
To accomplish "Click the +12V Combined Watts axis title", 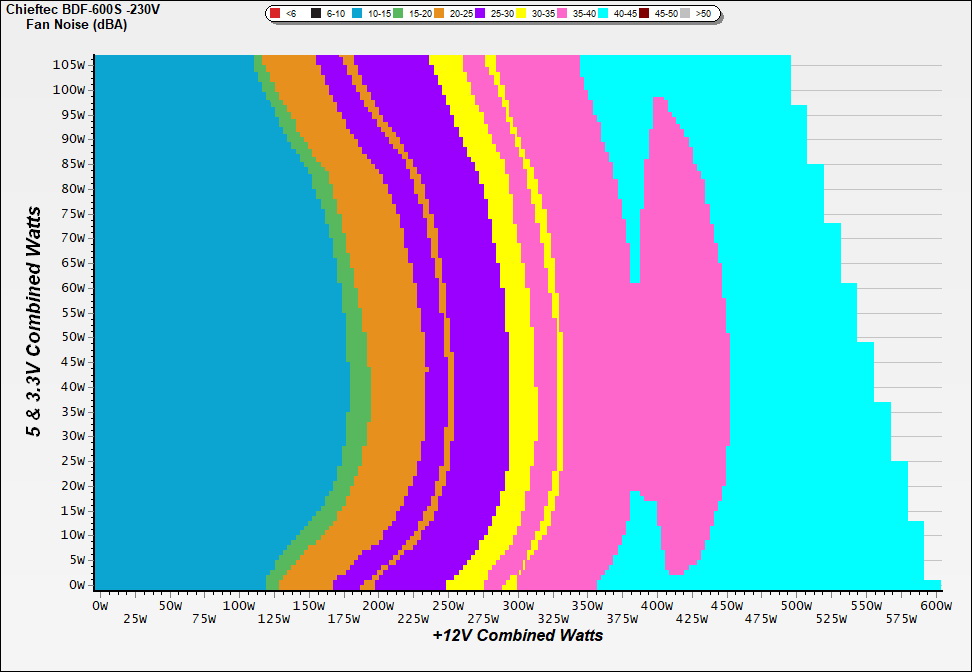I will (x=518, y=636).
